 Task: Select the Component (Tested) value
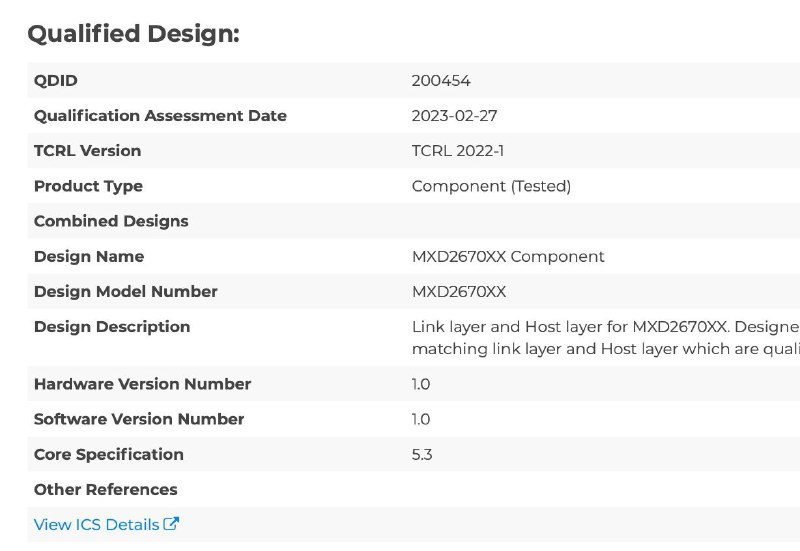point(491,186)
